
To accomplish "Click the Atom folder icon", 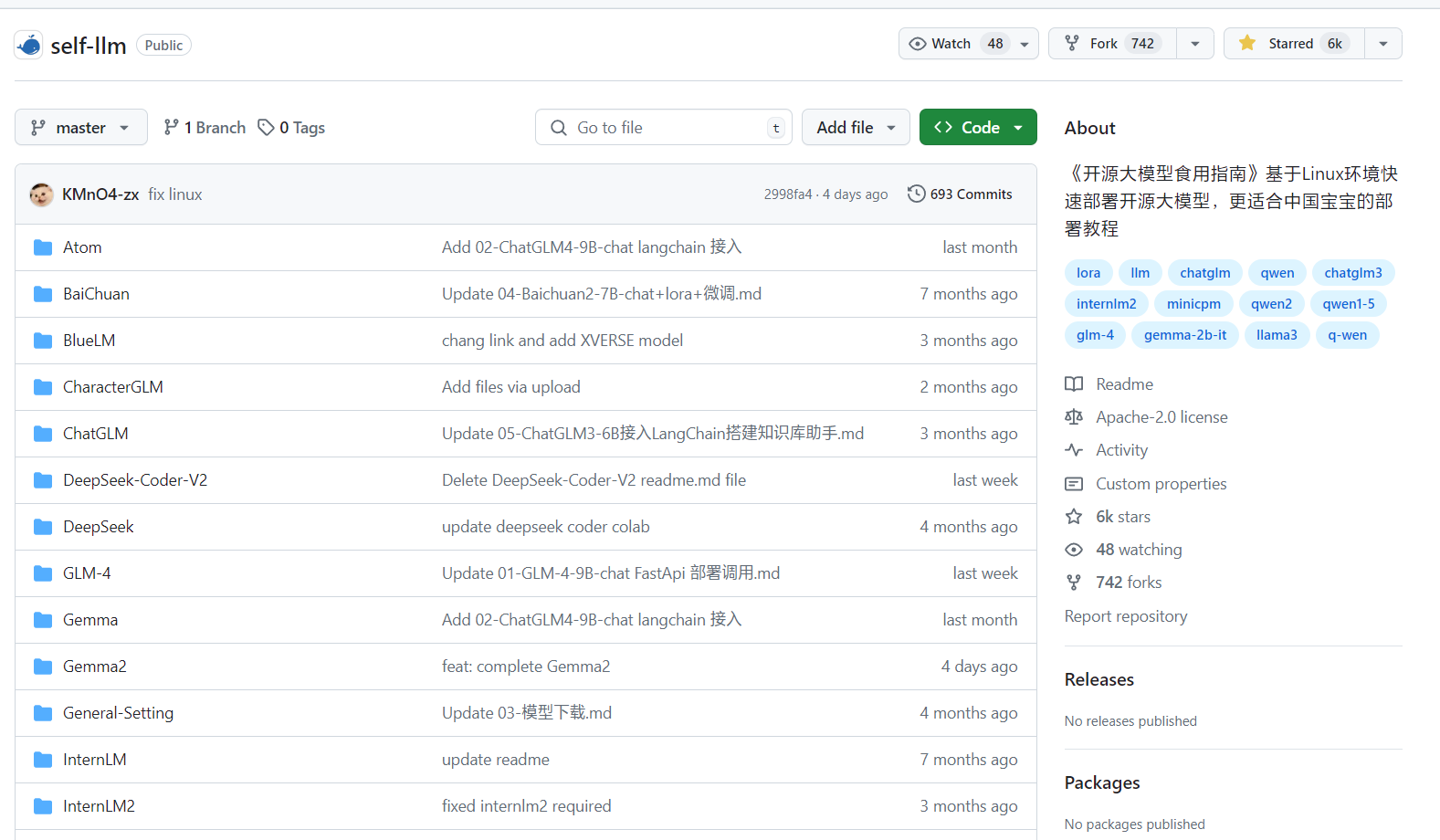I will coord(43,247).
